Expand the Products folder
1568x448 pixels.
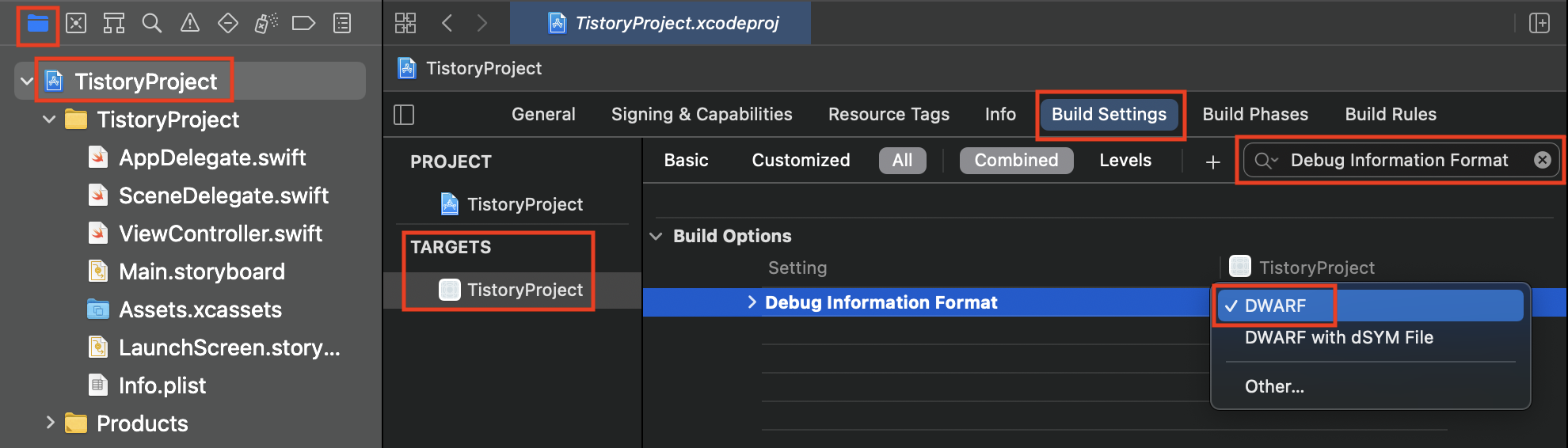(x=50, y=423)
